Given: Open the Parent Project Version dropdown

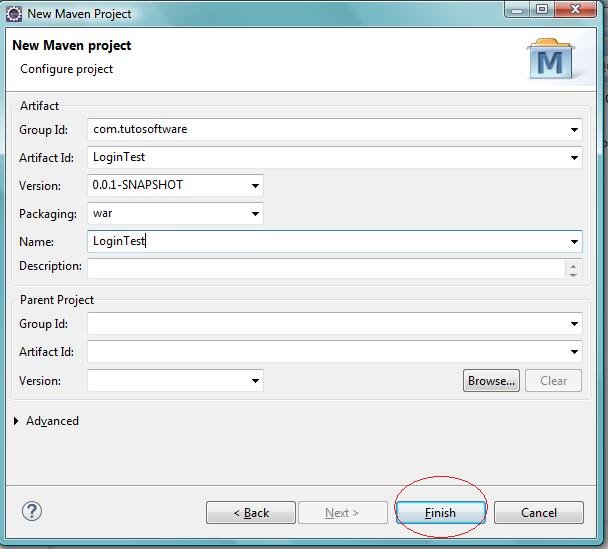Looking at the screenshot, I should 255,381.
